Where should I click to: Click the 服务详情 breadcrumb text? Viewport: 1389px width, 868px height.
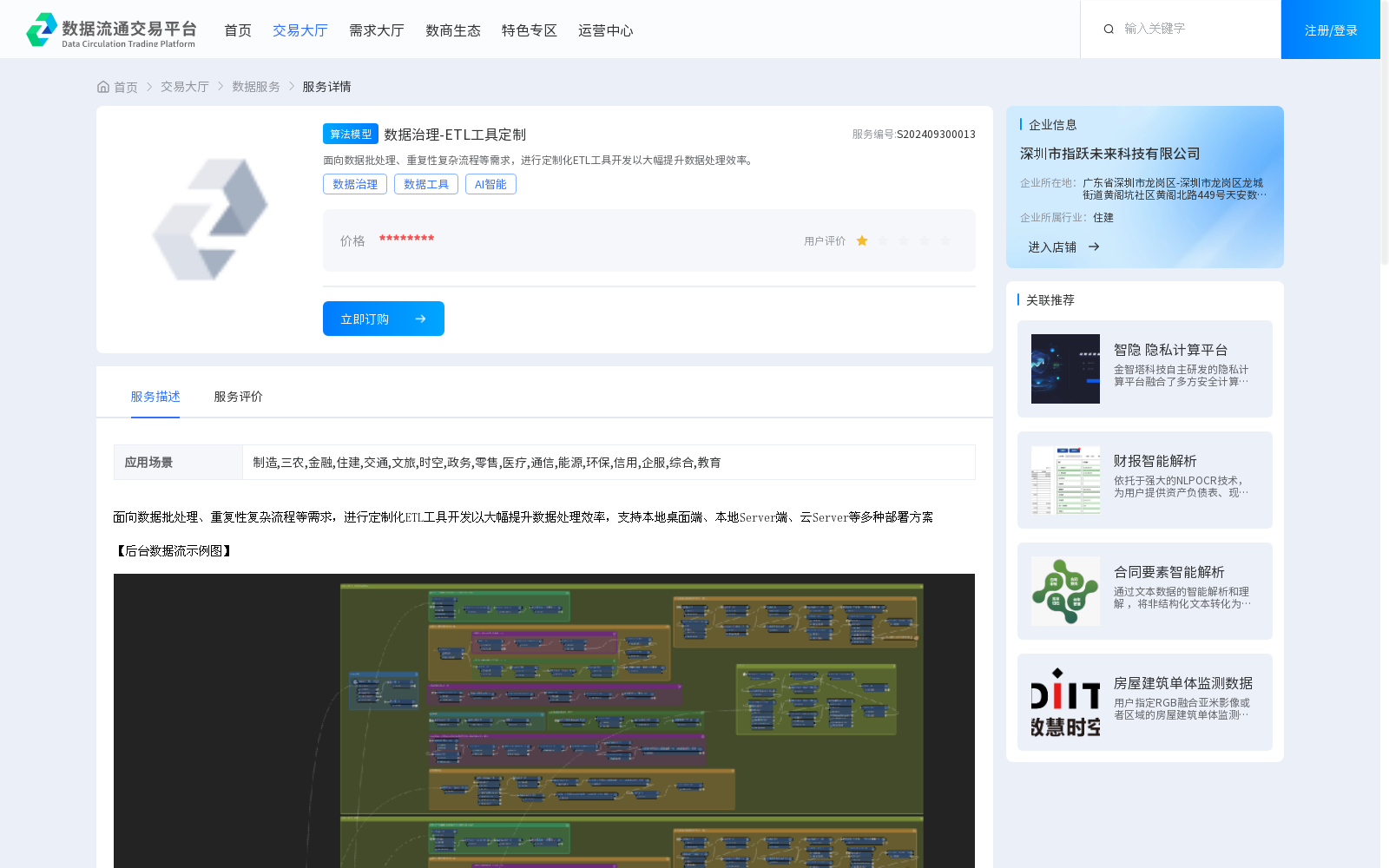point(327,87)
